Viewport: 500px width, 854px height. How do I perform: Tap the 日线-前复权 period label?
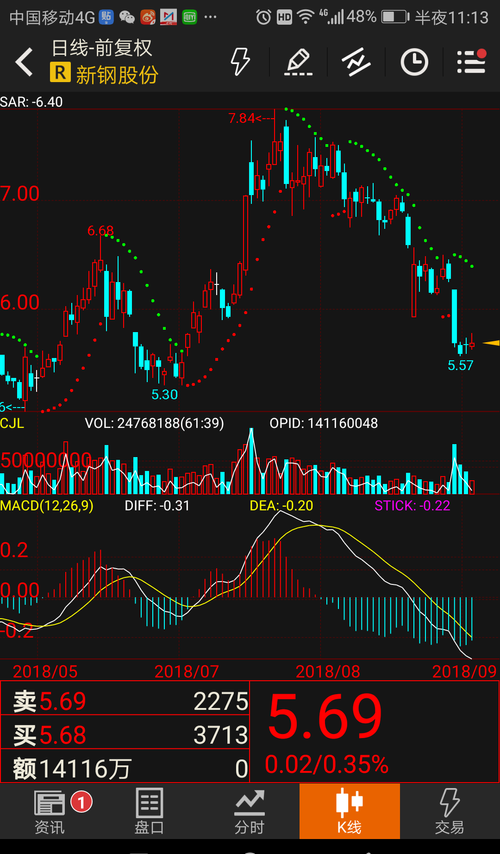coord(102,48)
